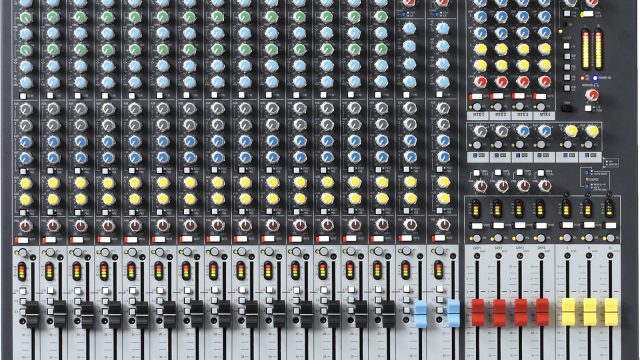Screen dimensions: 640x360
Task: Click the left master LED level meter
Action: [585, 50]
